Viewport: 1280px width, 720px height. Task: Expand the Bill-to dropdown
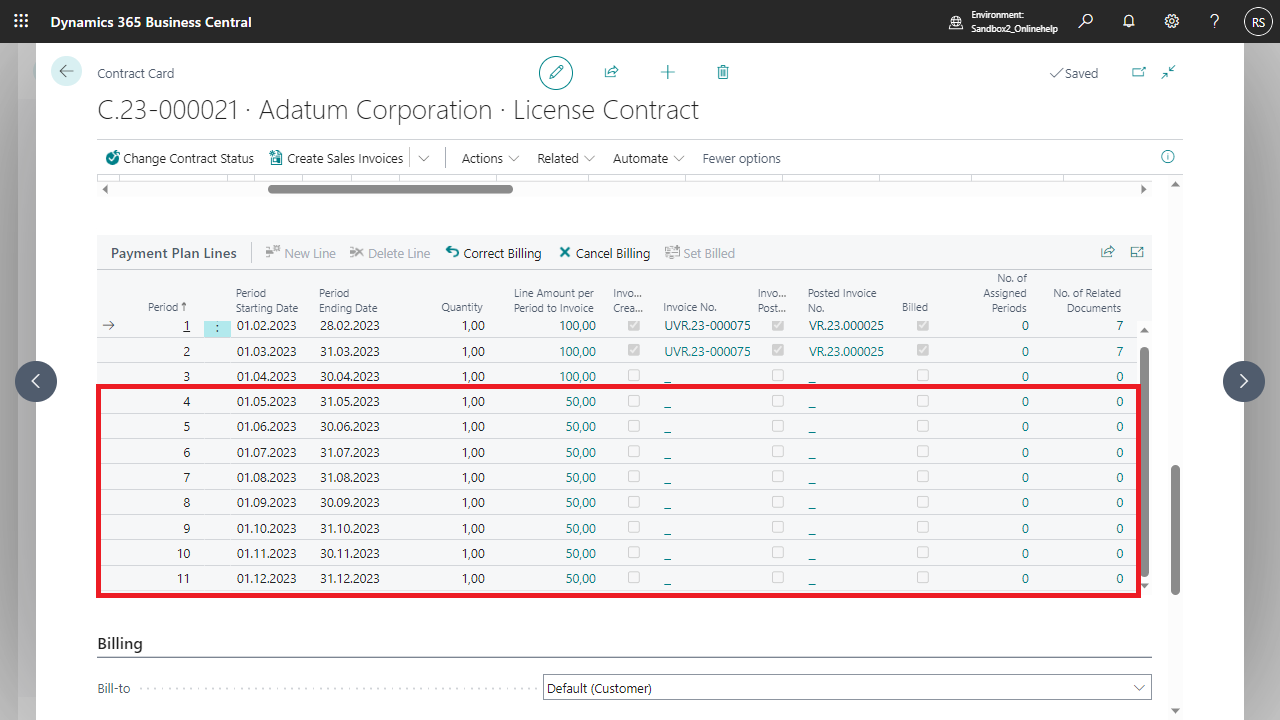pos(1138,688)
